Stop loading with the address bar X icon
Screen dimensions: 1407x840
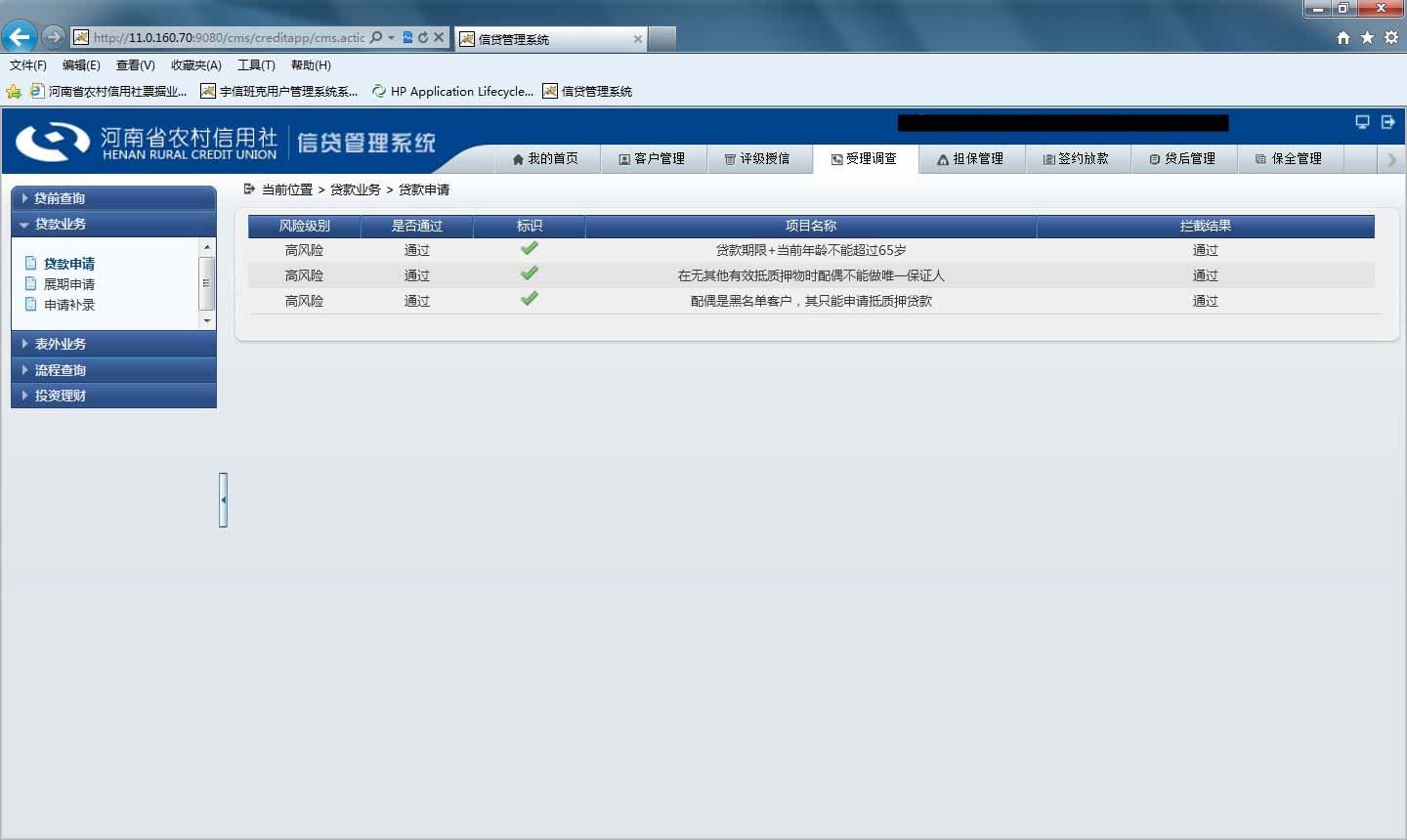pos(439,37)
